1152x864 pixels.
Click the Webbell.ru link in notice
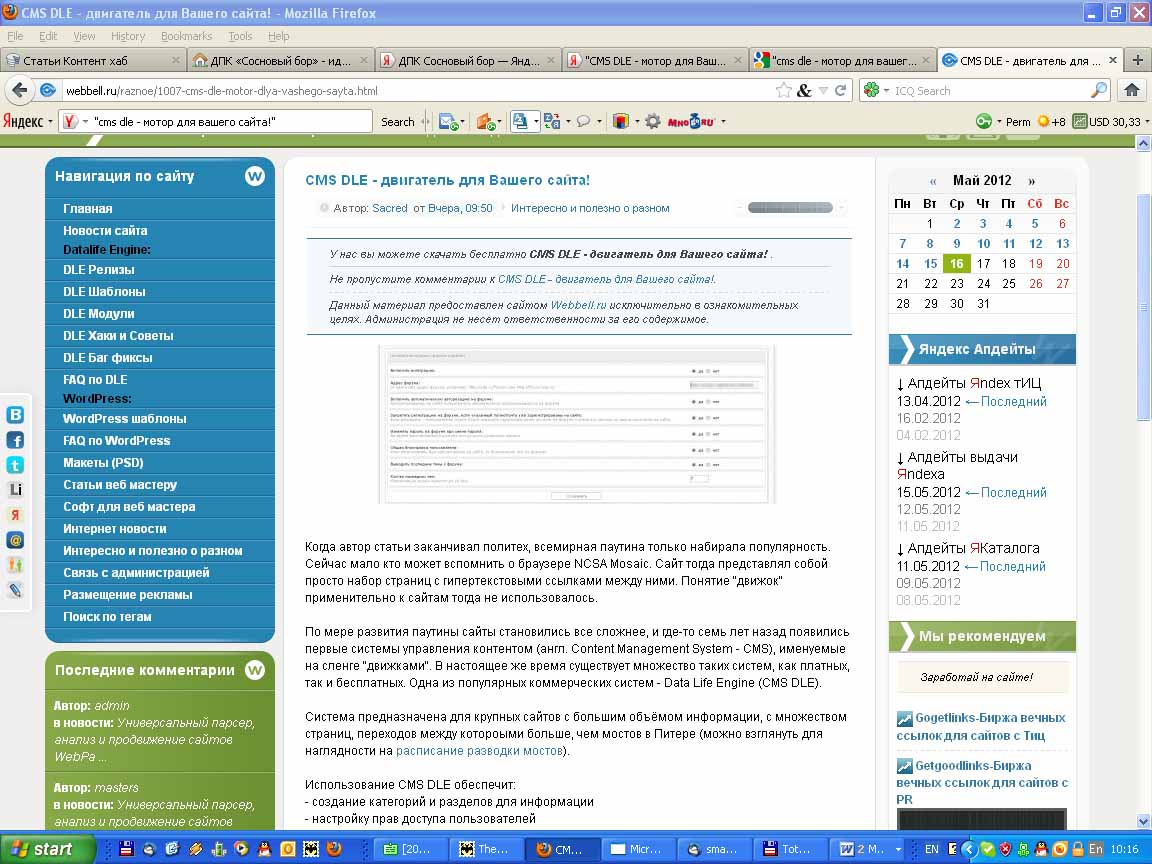578,305
